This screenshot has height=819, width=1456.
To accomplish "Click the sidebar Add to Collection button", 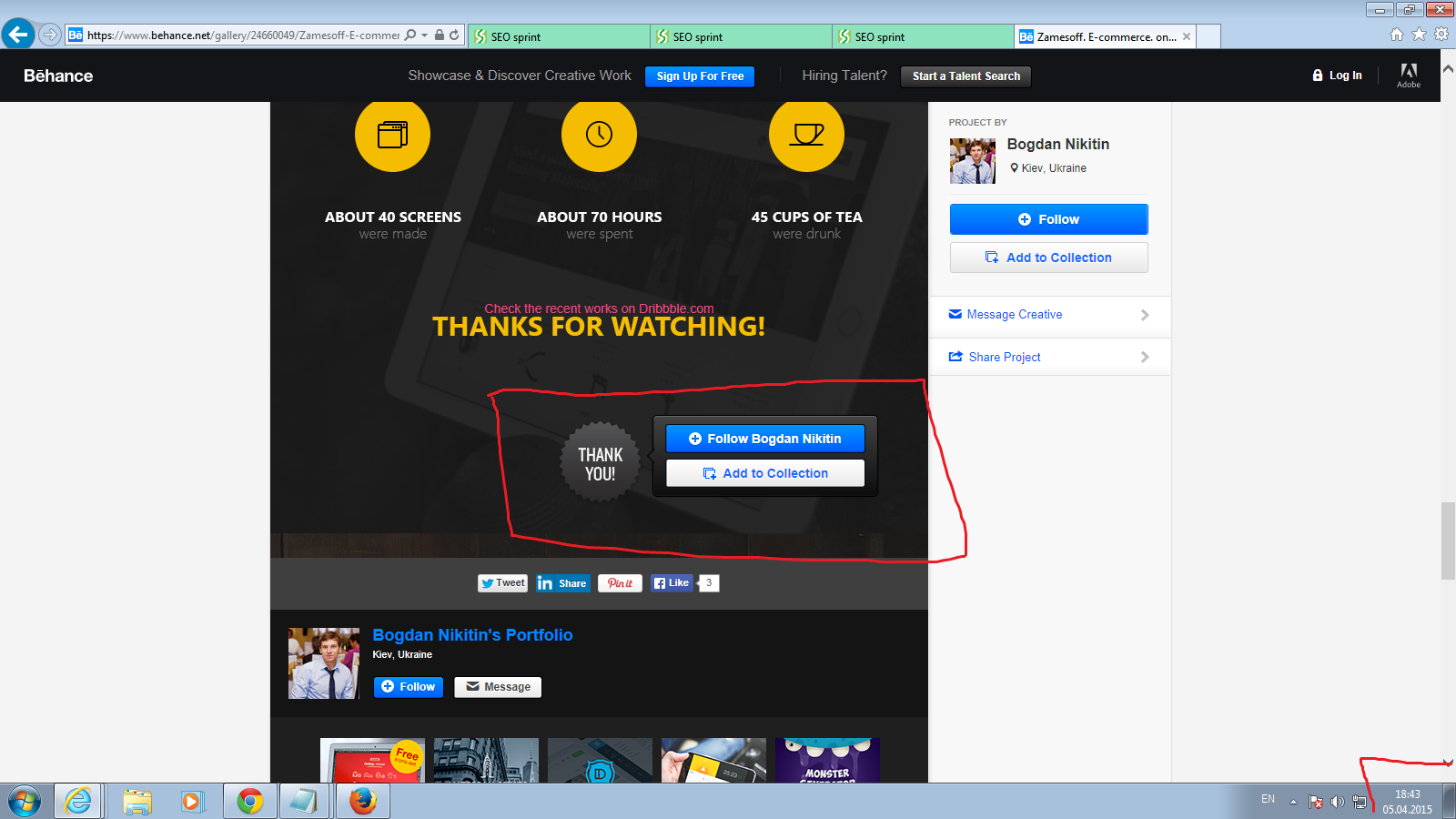I will pos(1049,258).
